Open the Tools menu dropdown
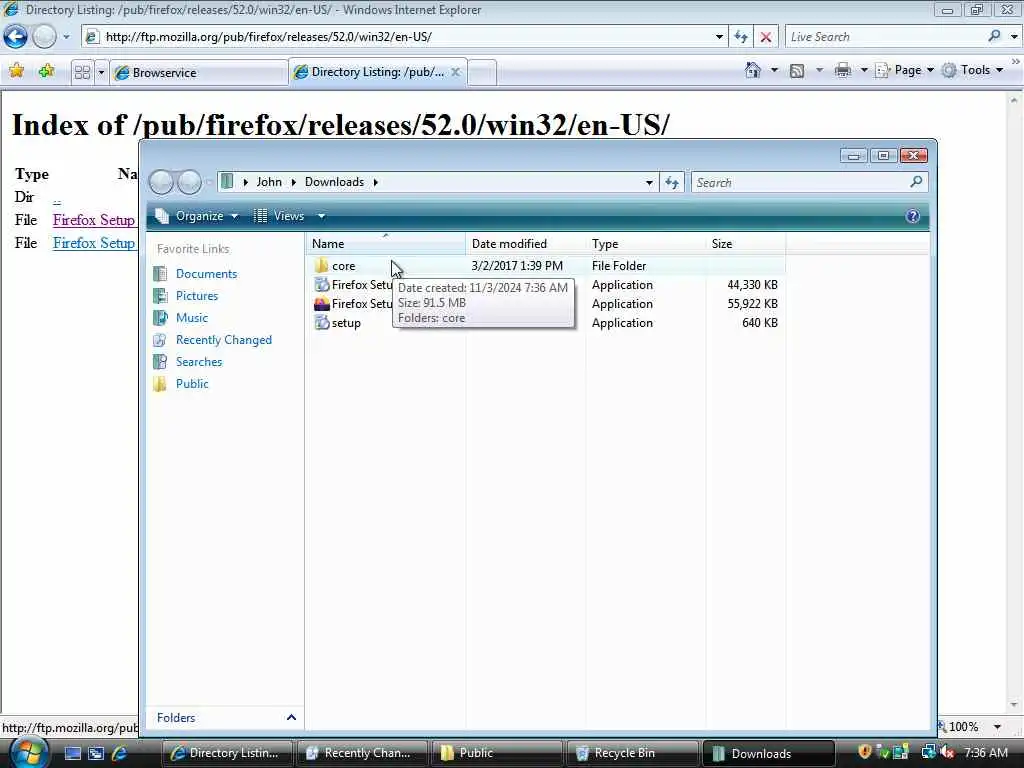 [x=973, y=70]
